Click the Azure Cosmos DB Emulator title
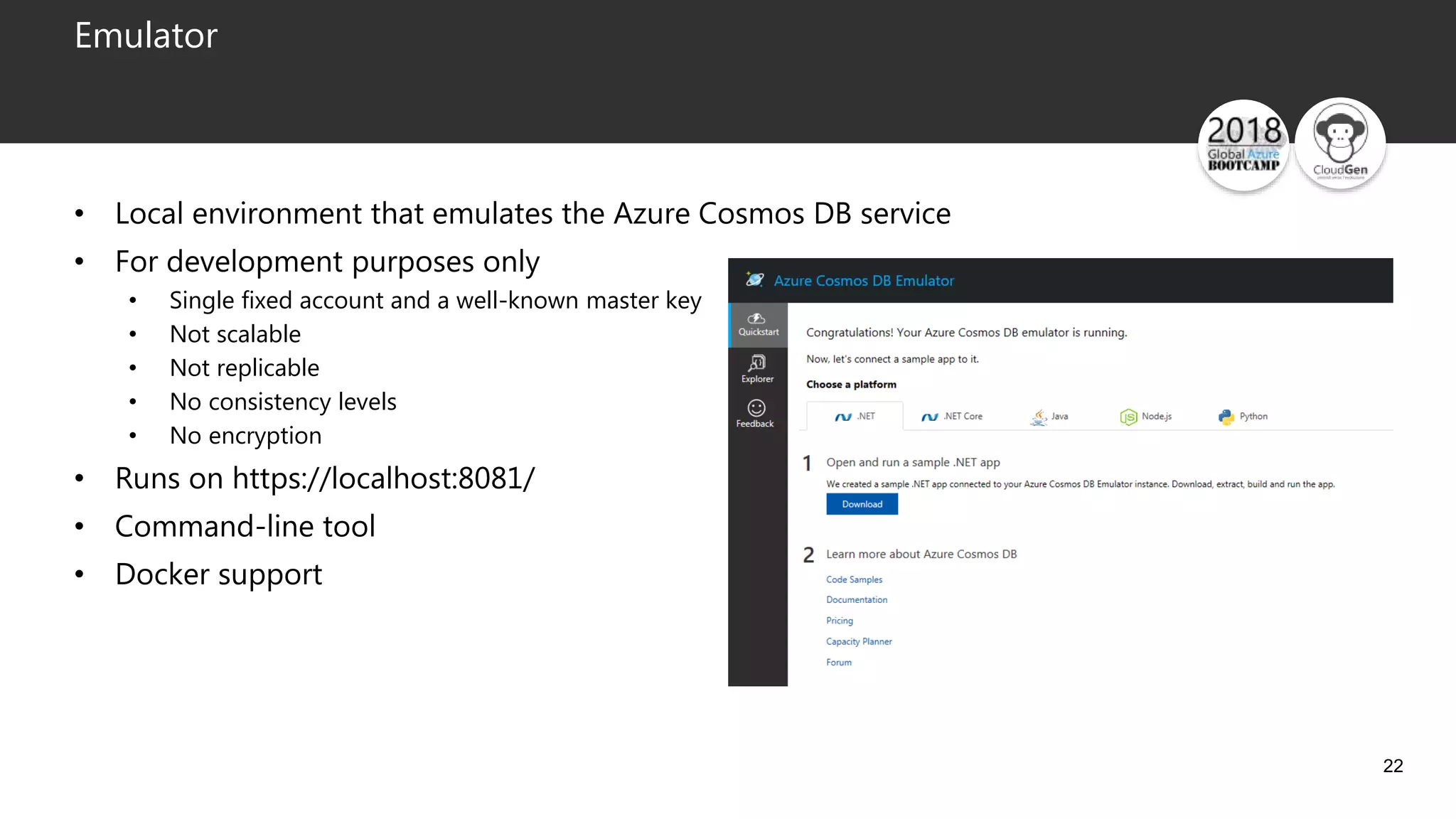 coord(864,281)
